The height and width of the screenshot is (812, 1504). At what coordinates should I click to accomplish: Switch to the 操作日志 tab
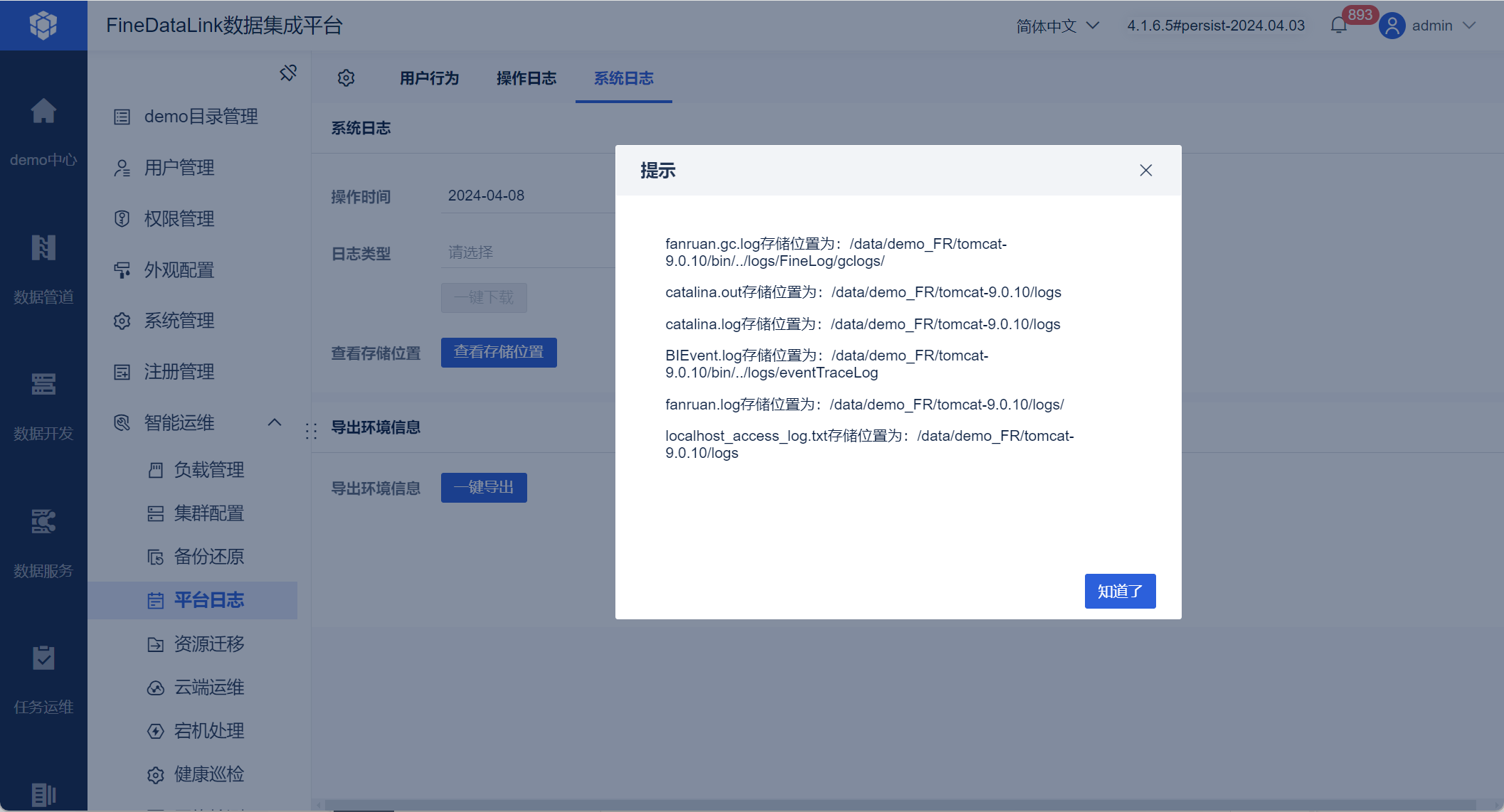coord(526,78)
